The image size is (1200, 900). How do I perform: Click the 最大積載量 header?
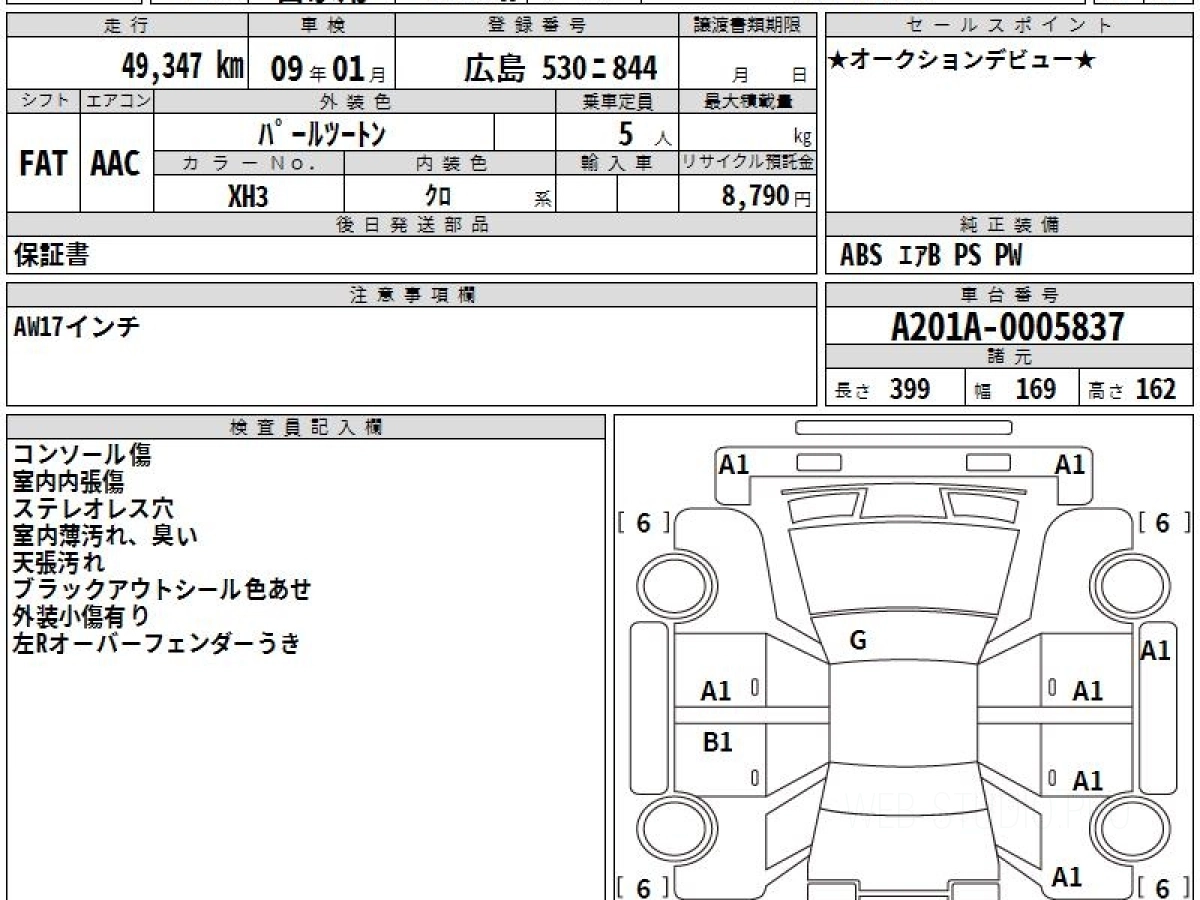(748, 101)
